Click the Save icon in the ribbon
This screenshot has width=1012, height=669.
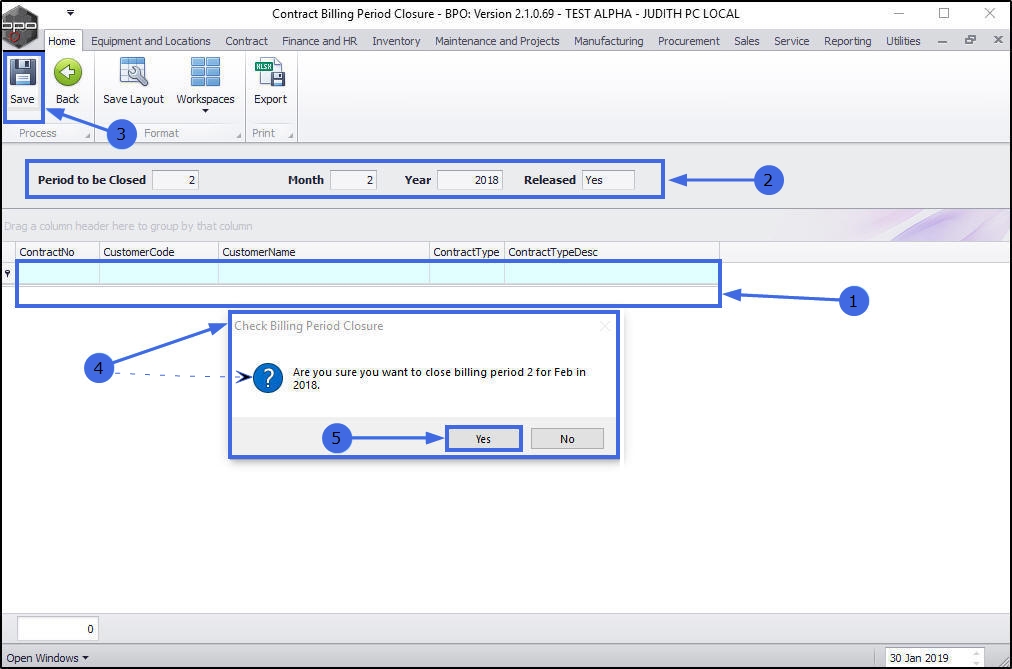pos(23,72)
